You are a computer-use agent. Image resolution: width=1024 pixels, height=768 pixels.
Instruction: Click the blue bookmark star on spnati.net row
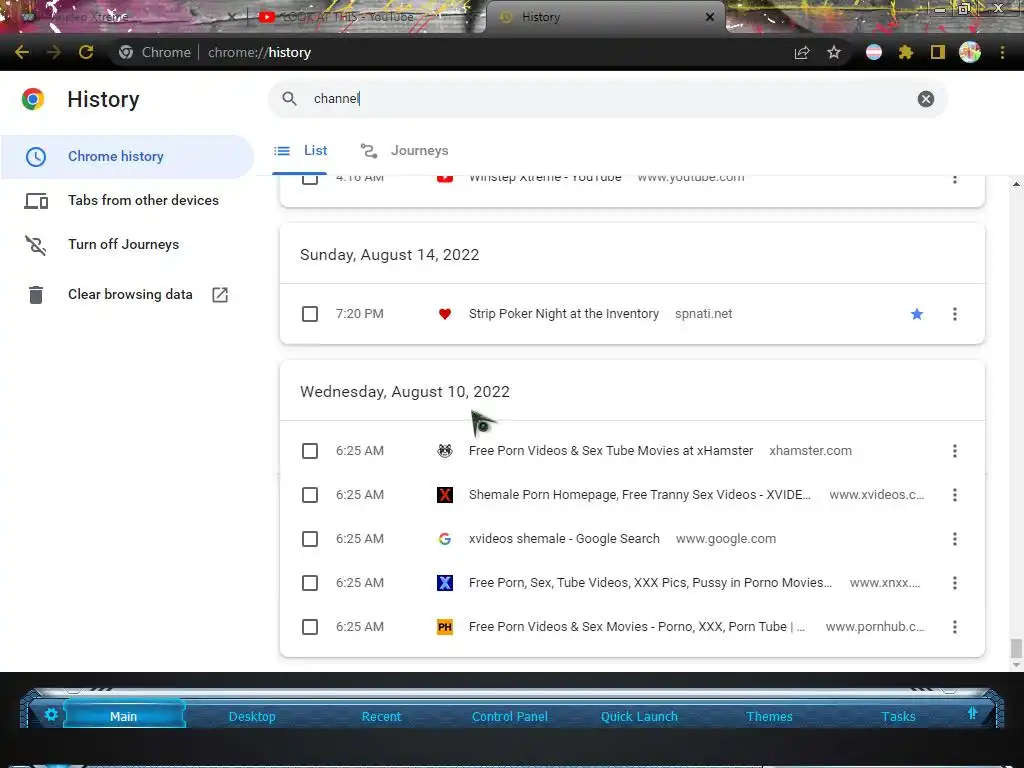[x=917, y=314]
